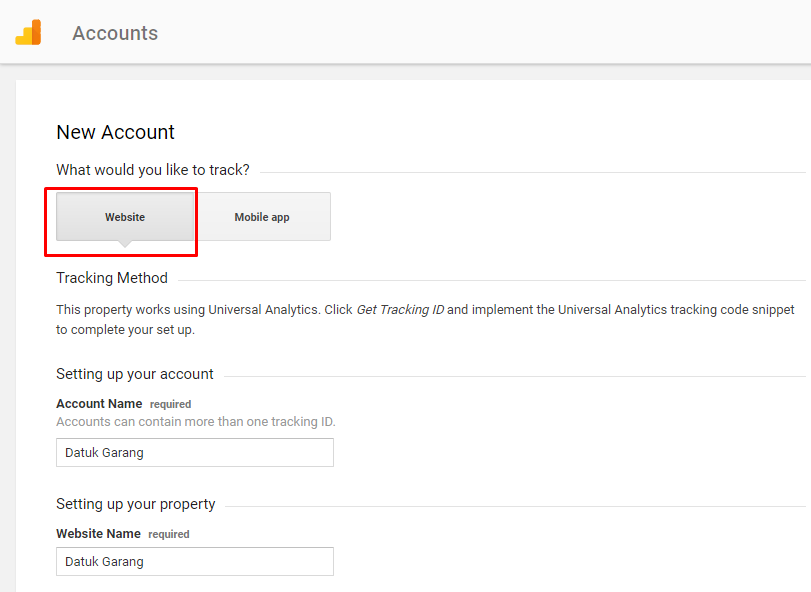This screenshot has height=592, width=811.
Task: Click "Setting up your property" section heading
Action: (x=136, y=504)
